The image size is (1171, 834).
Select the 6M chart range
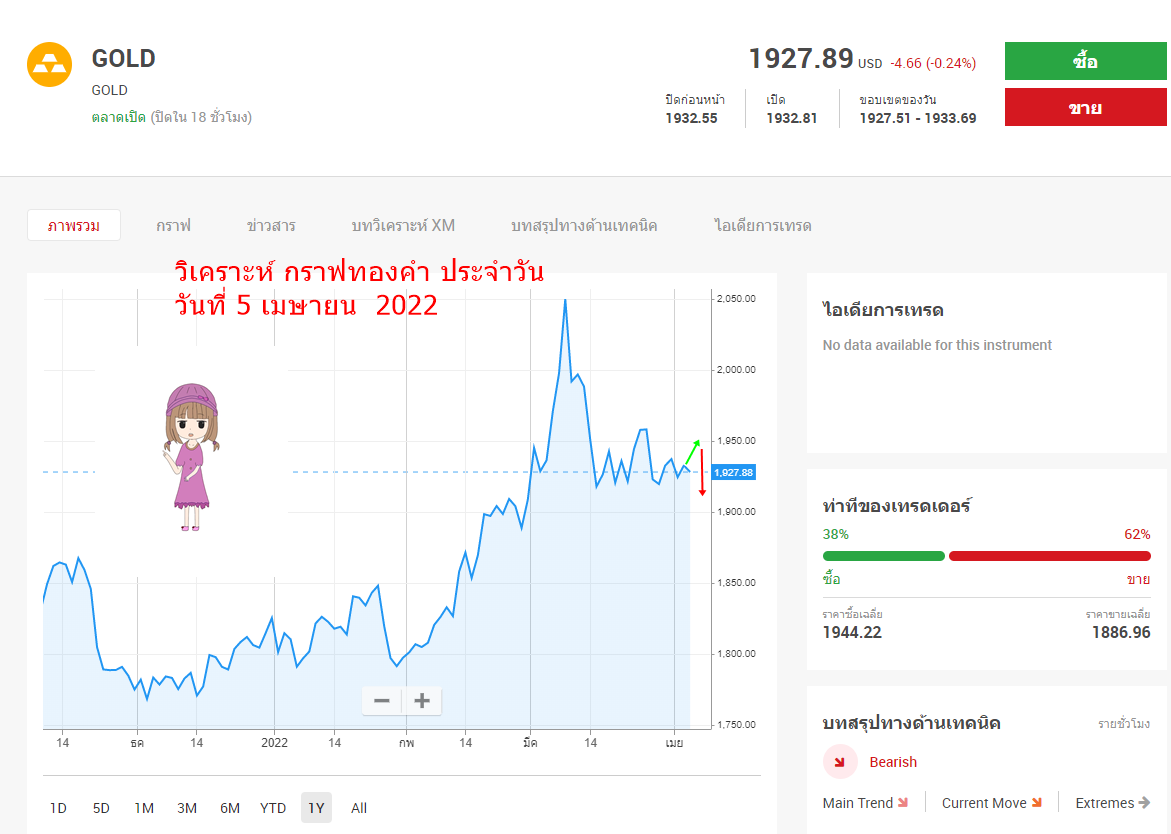(230, 808)
